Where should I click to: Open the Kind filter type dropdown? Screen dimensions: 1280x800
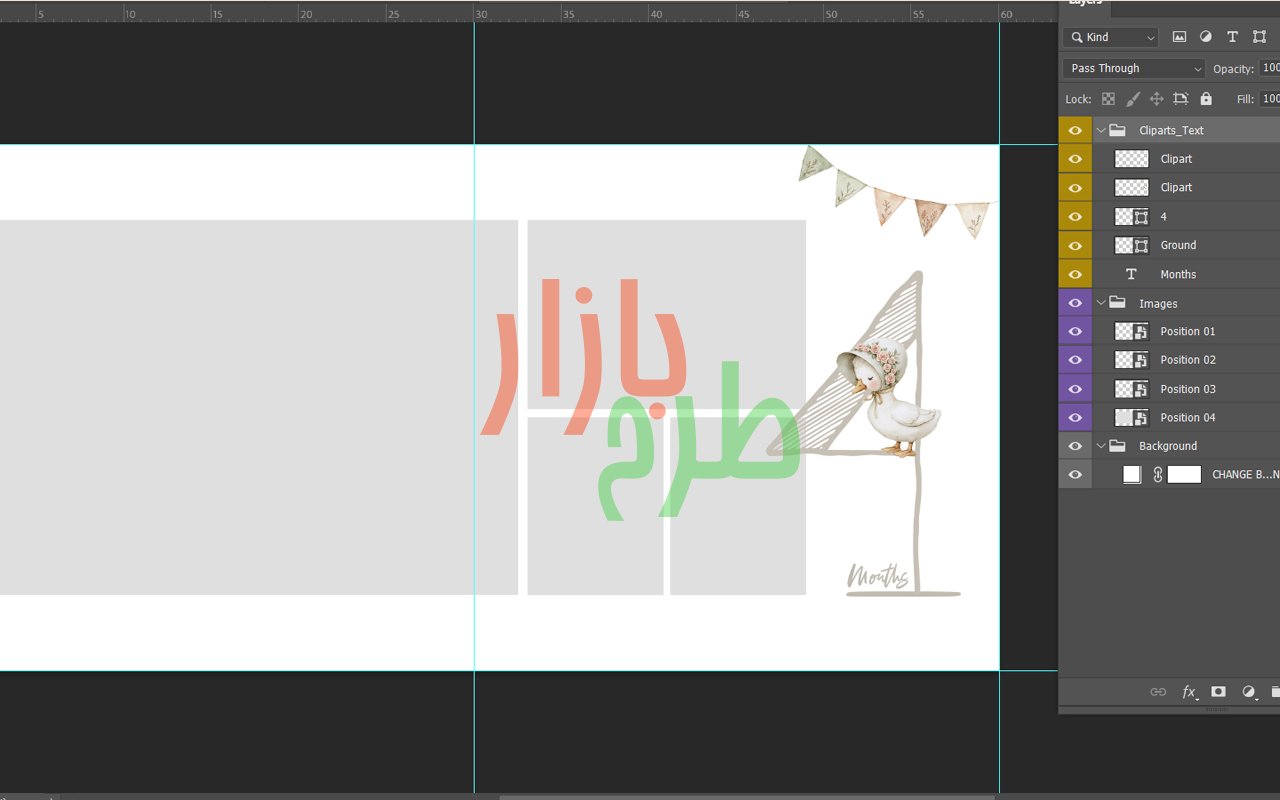point(1110,37)
